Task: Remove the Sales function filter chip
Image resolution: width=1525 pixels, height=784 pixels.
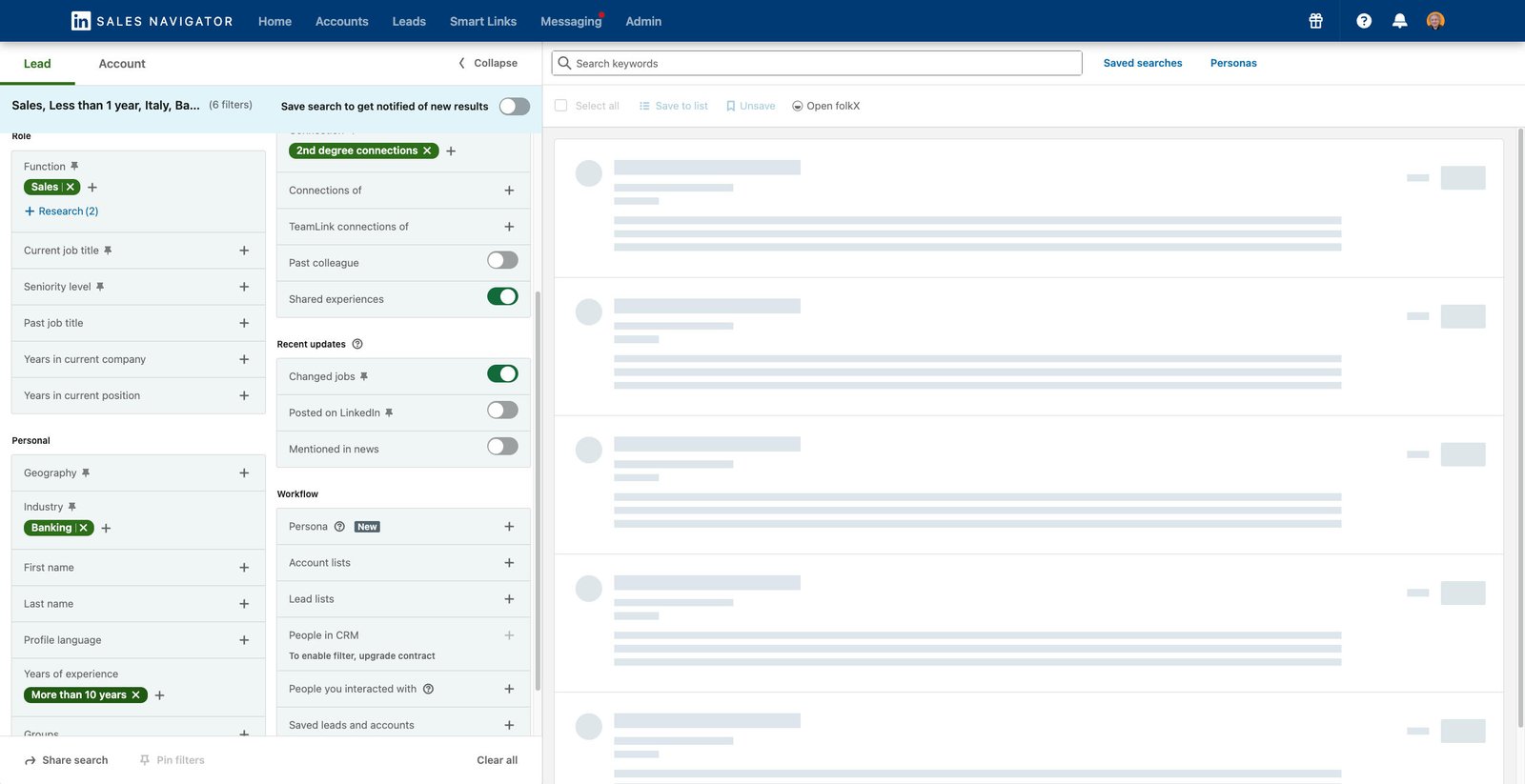Action: tap(71, 187)
